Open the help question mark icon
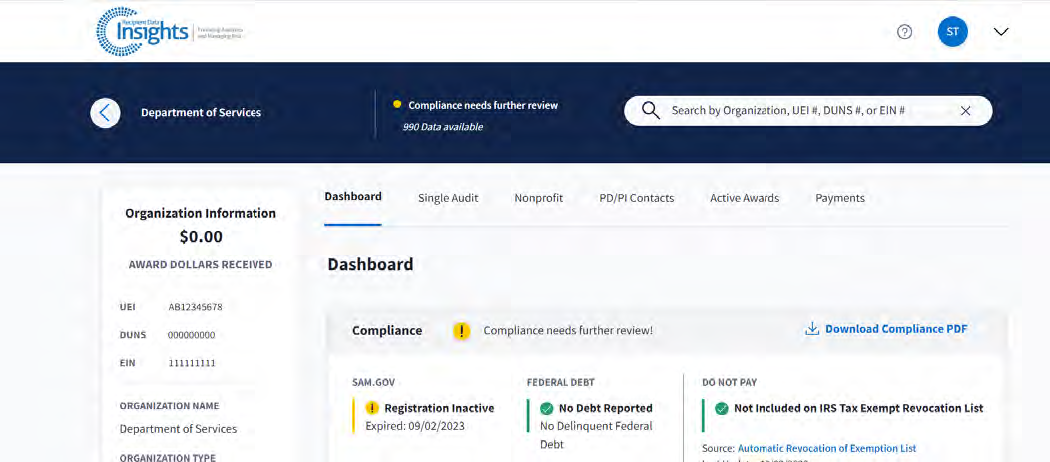 [904, 32]
